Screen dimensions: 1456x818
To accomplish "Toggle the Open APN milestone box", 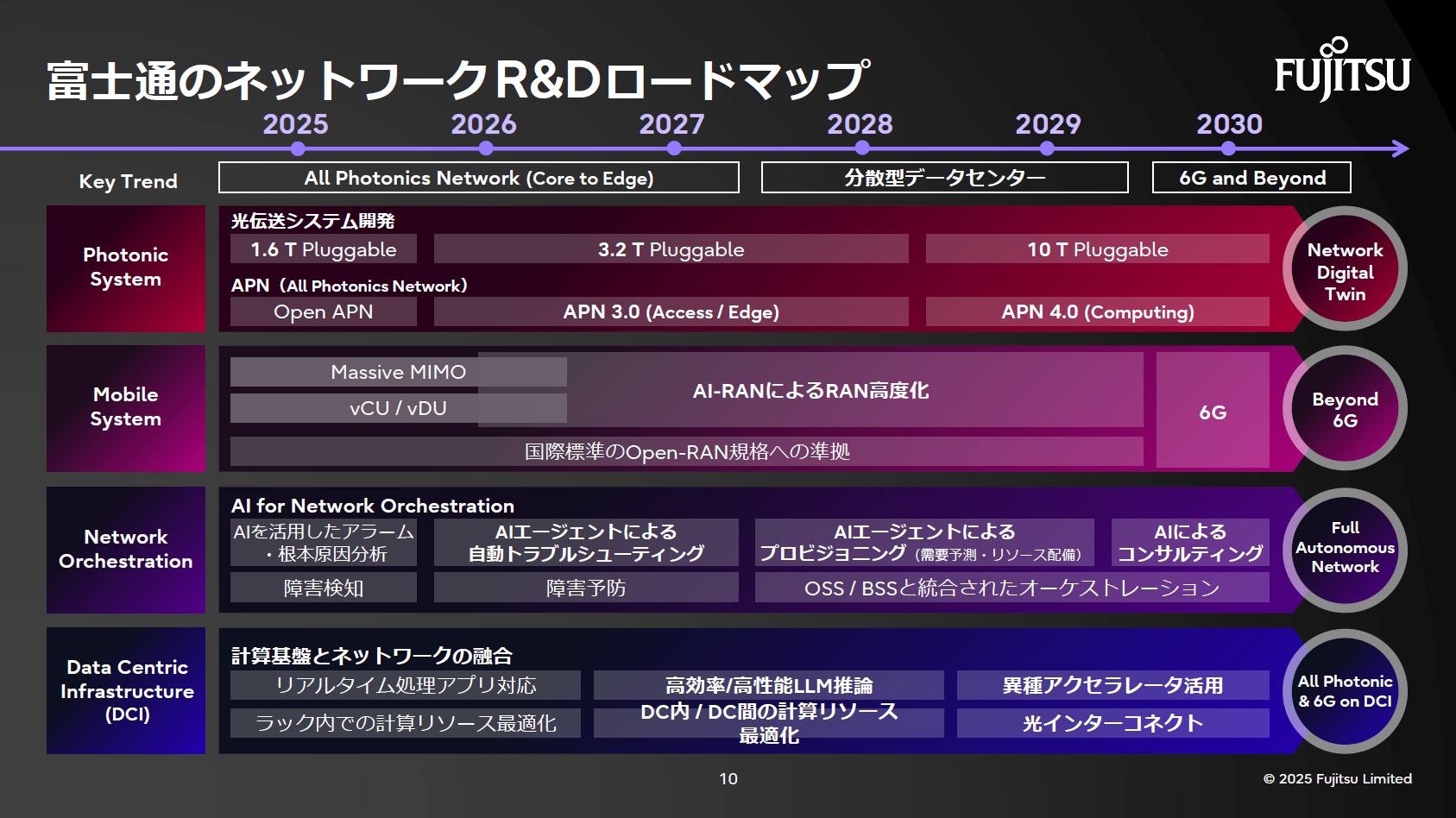I will [x=322, y=311].
